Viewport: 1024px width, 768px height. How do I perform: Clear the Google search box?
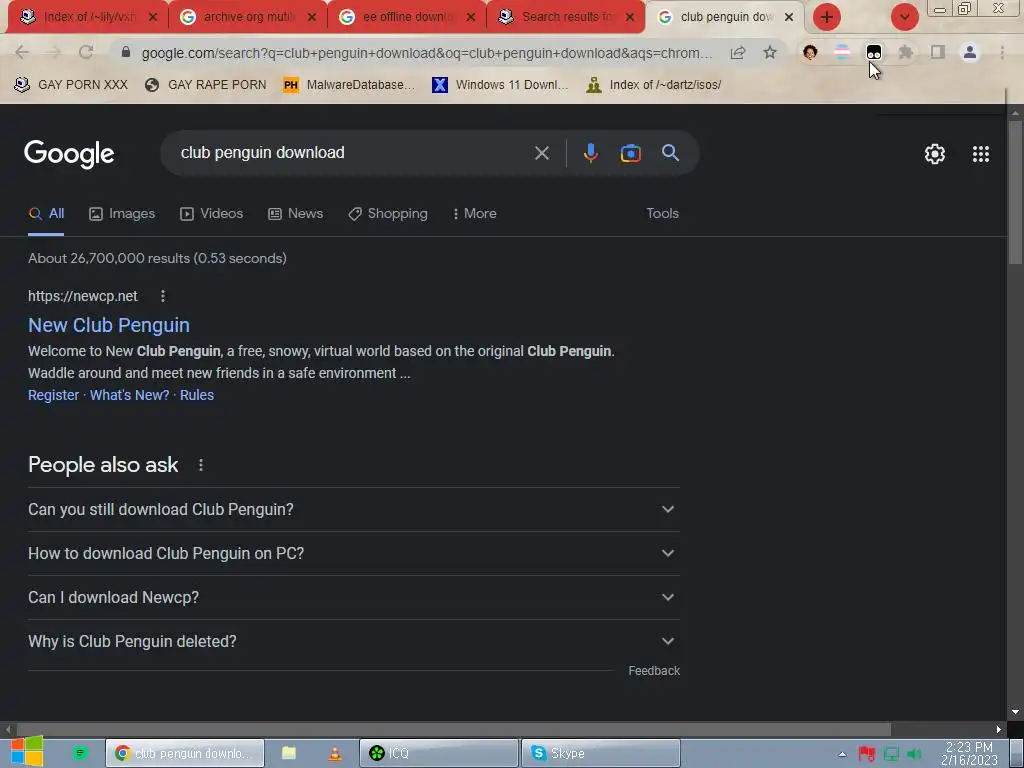541,153
